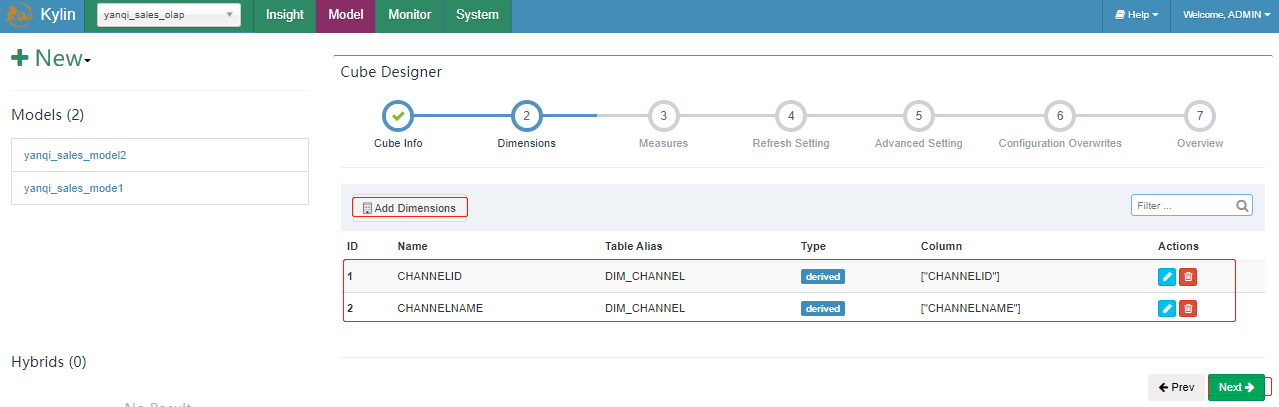Delete the CHANNELID dimension
This screenshot has height=407, width=1279.
[x=1188, y=277]
